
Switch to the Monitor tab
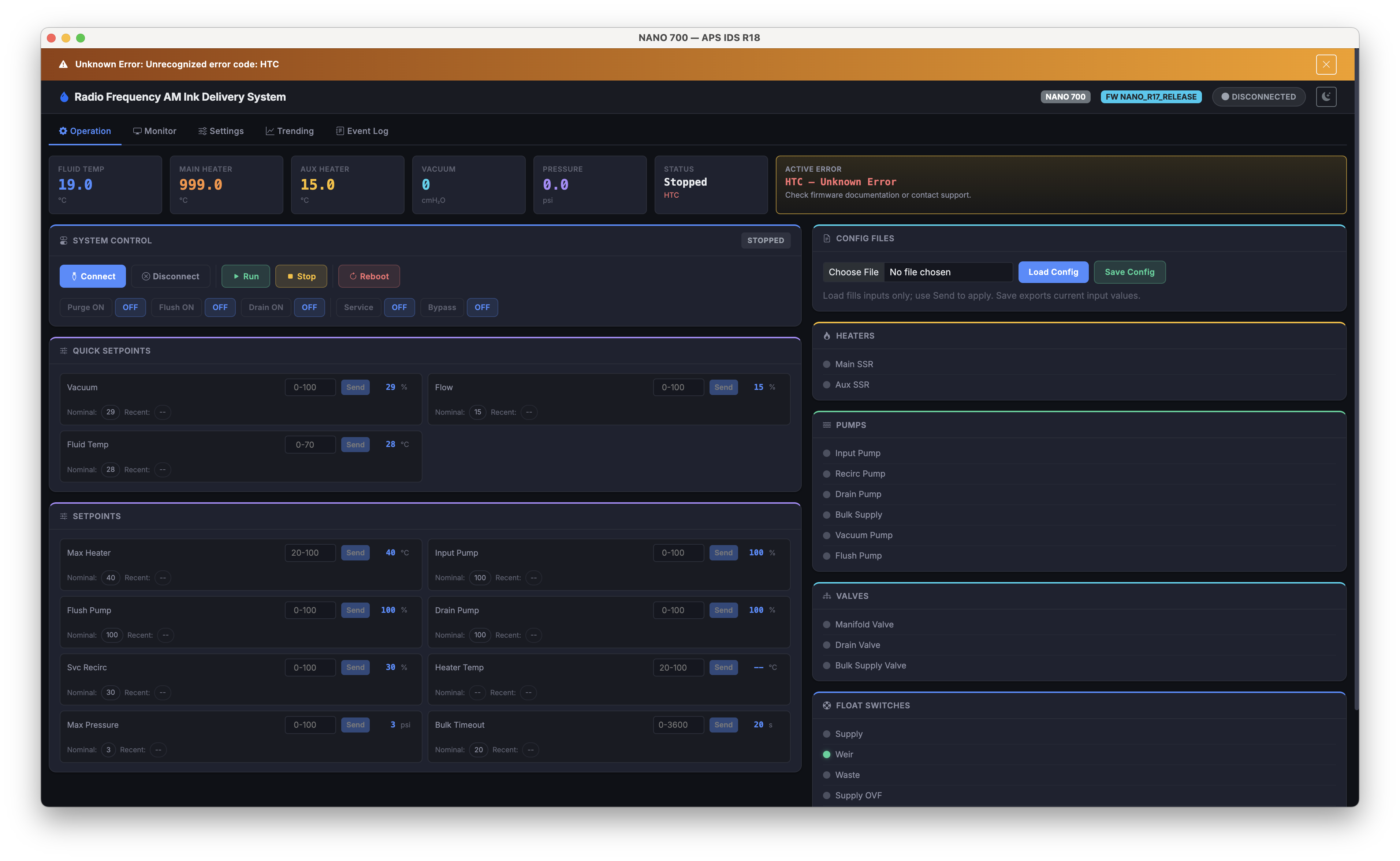coord(154,130)
